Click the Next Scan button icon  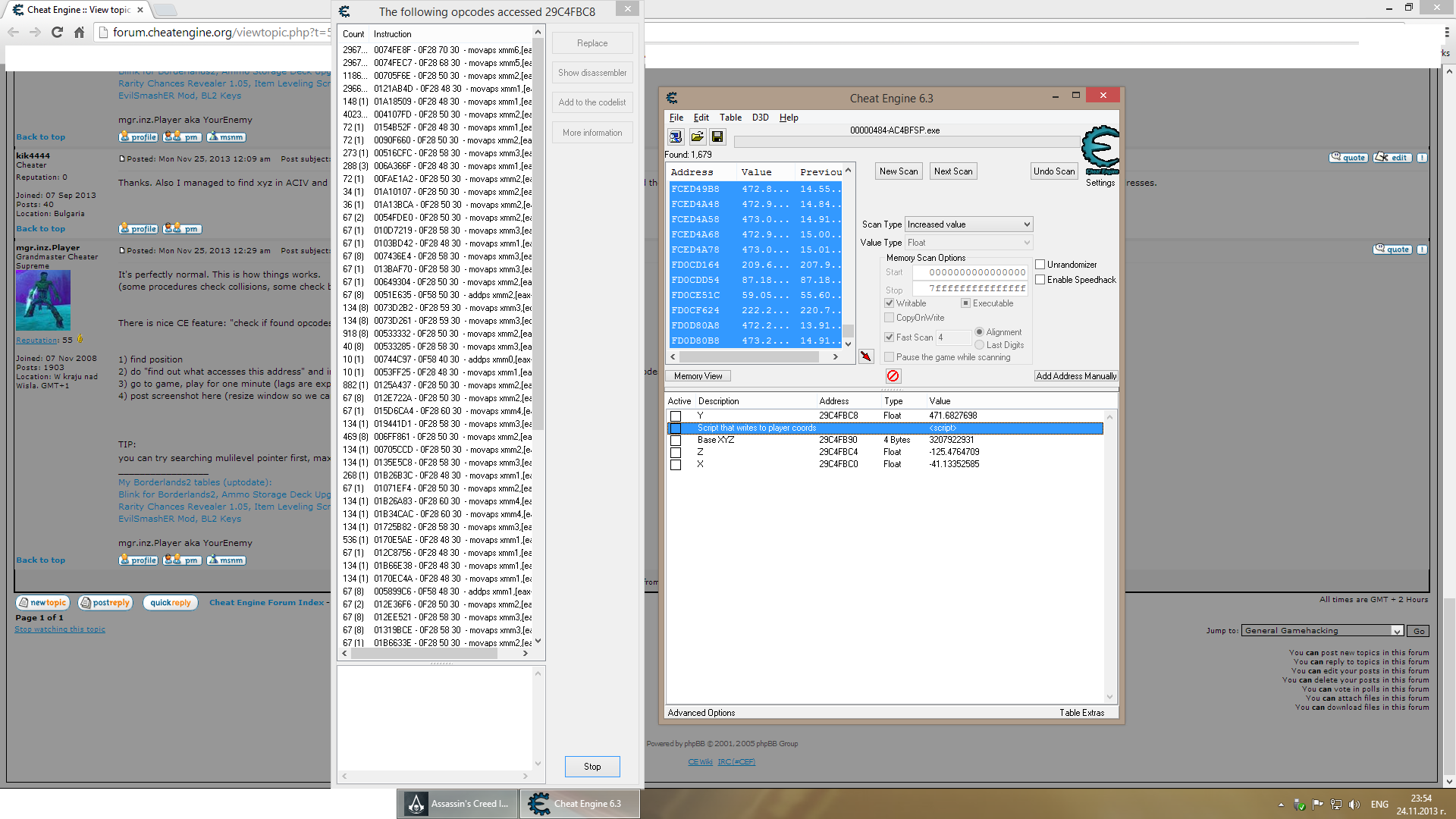pyautogui.click(x=952, y=170)
